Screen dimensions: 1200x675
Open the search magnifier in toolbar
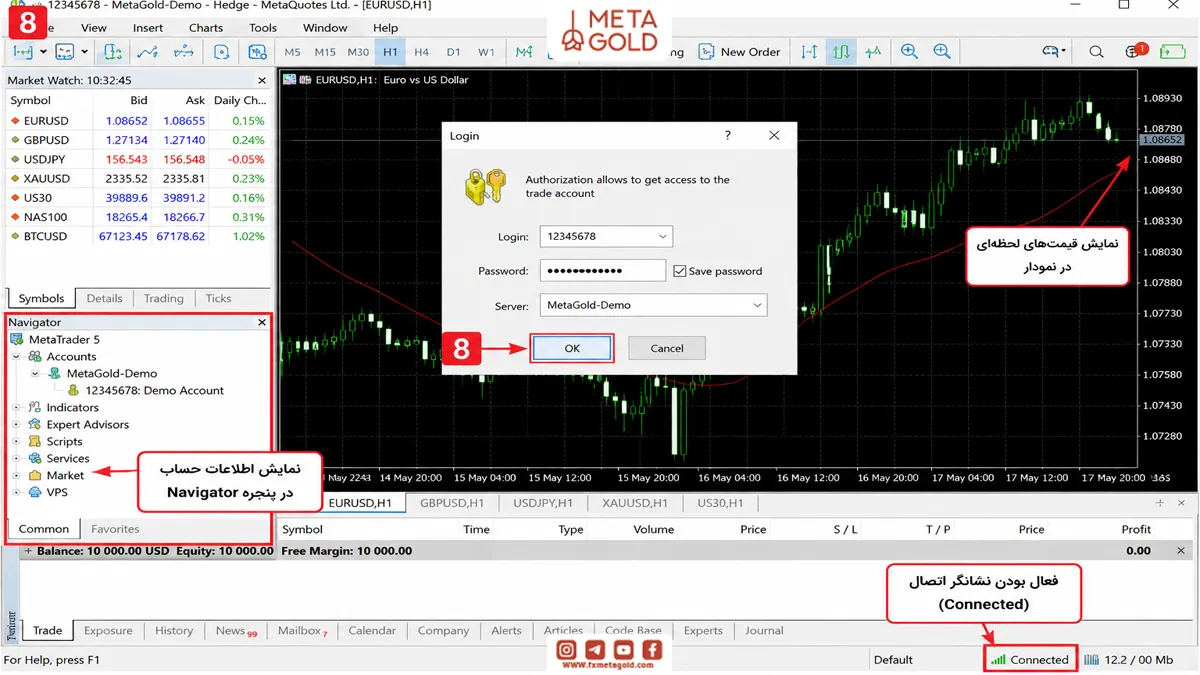point(1096,52)
